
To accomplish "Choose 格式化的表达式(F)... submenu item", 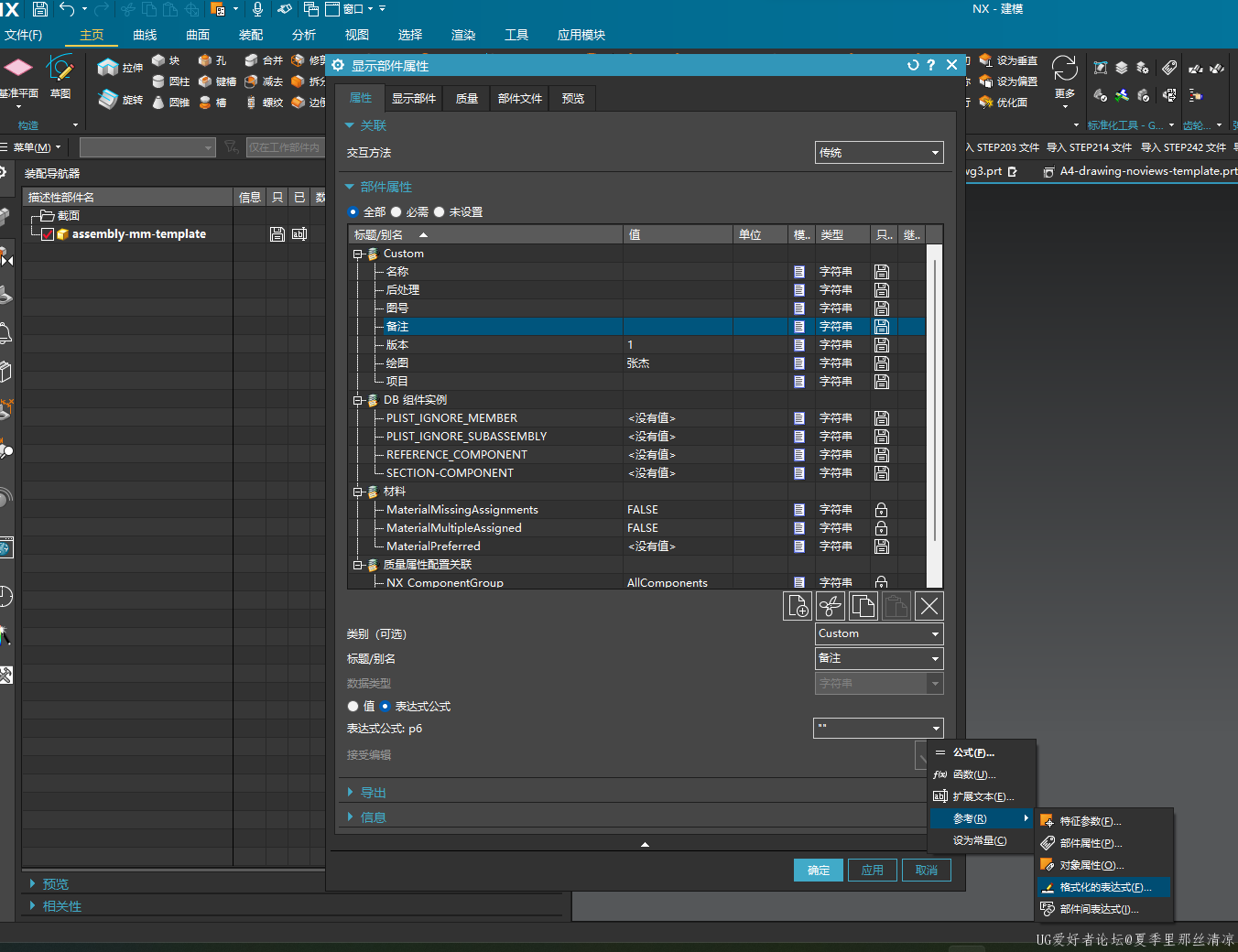I will [1104, 887].
